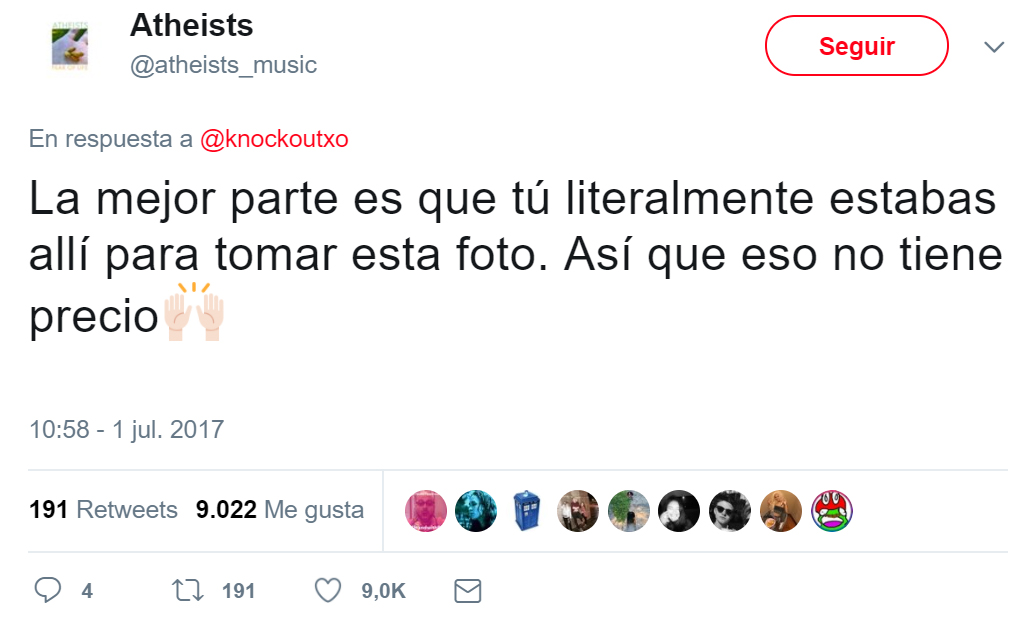The height and width of the screenshot is (633, 1032).
Task: Open the sunglasses black-and-white avatar profile
Action: click(x=730, y=511)
